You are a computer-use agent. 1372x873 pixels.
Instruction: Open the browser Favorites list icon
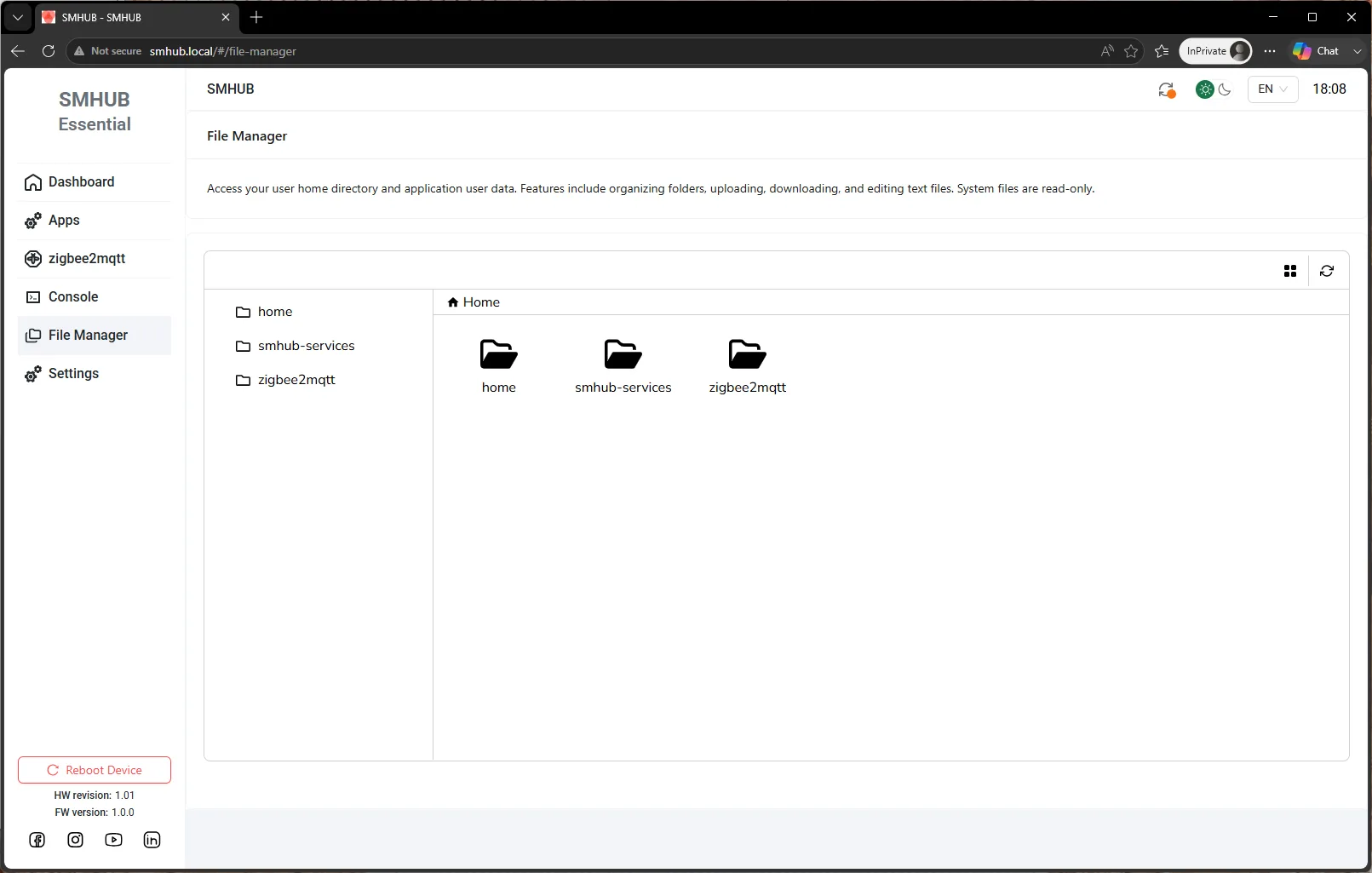[x=1162, y=51]
